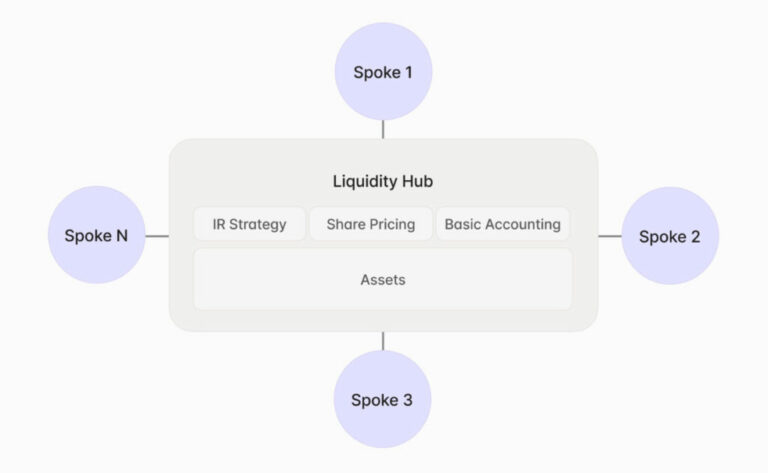Click the word Pricing in Share Pricing
This screenshot has width=768, height=473.
392,224
